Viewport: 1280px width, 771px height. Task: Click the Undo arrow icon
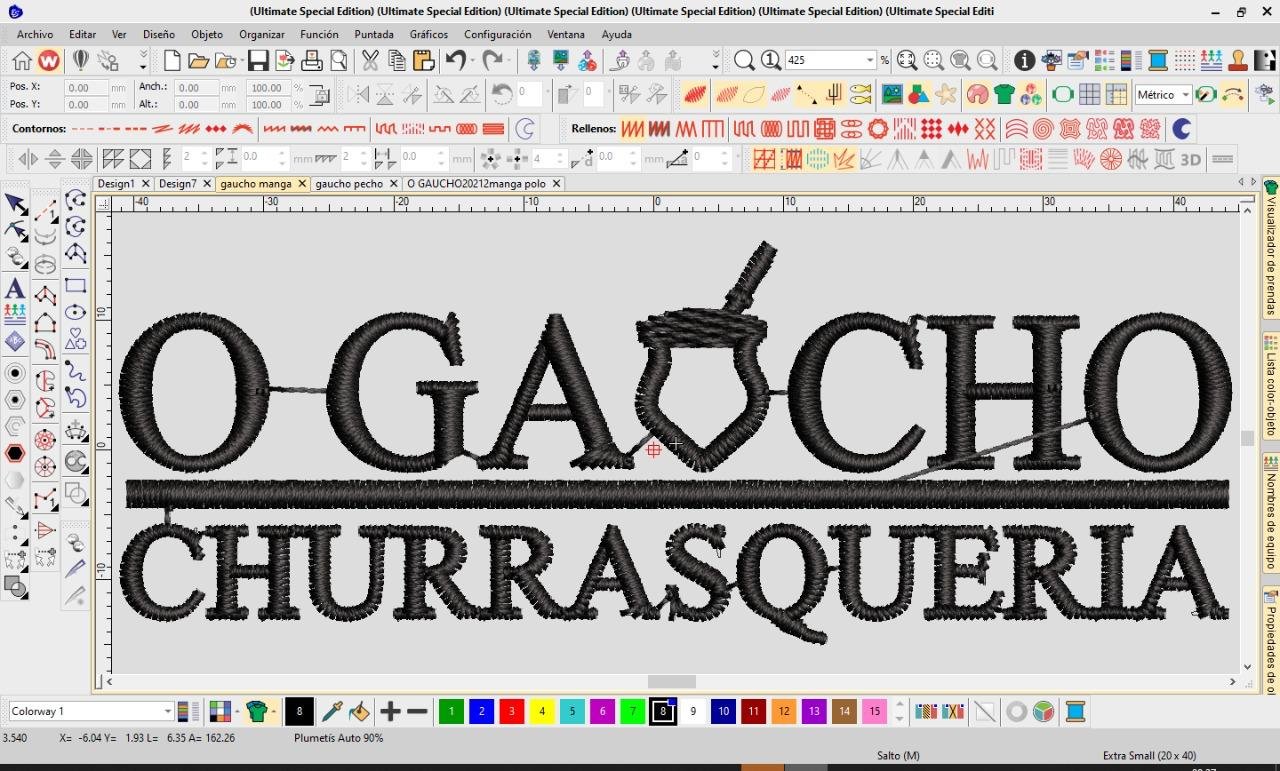(456, 61)
